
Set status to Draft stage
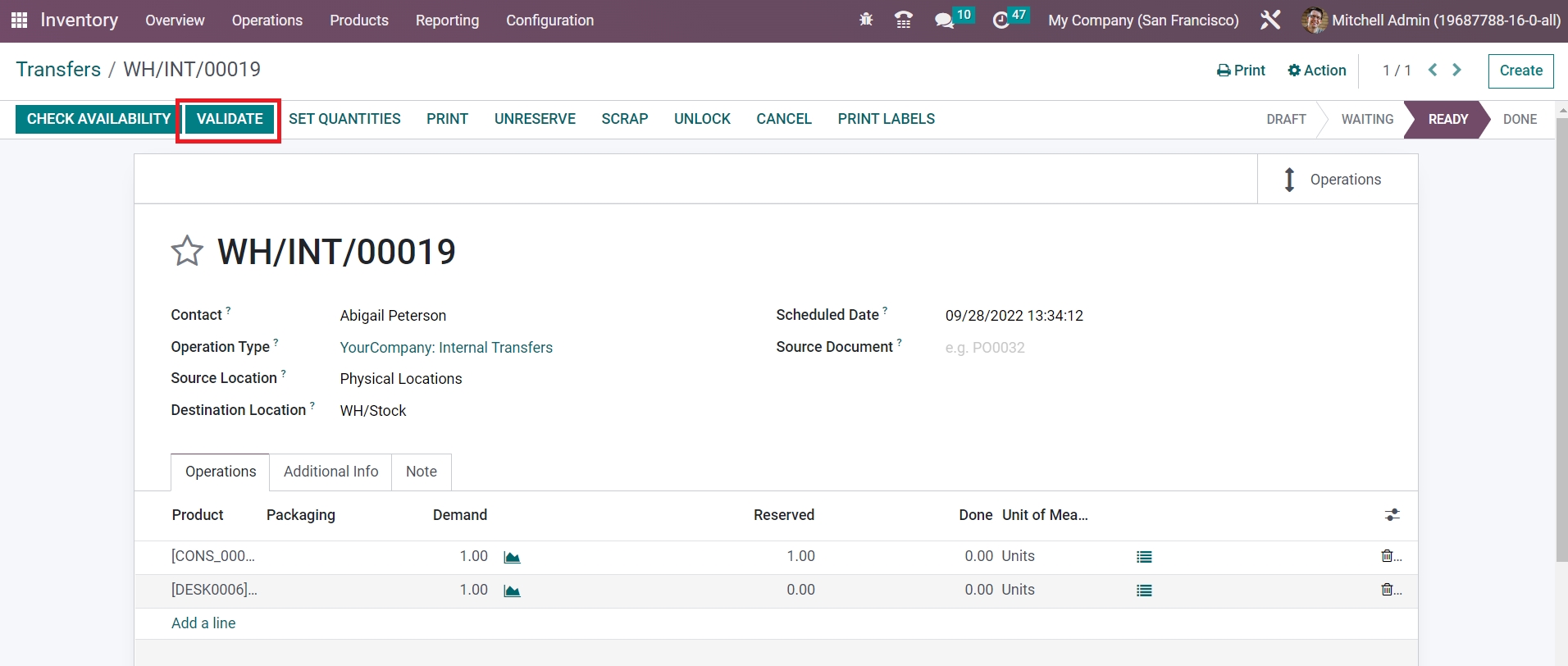pos(1286,119)
